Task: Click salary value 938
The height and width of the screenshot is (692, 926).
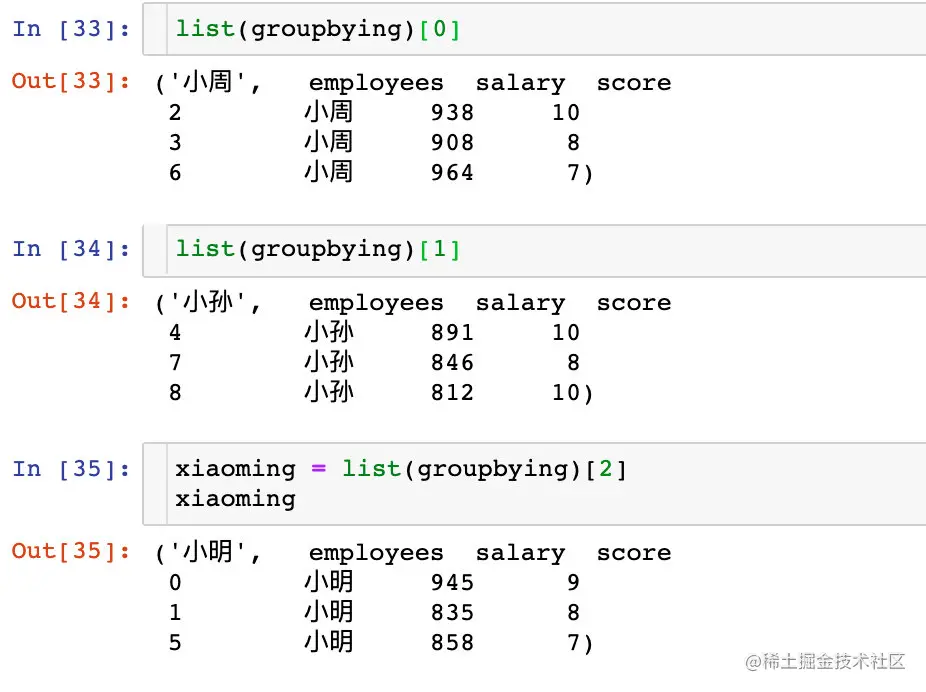Action: [452, 113]
